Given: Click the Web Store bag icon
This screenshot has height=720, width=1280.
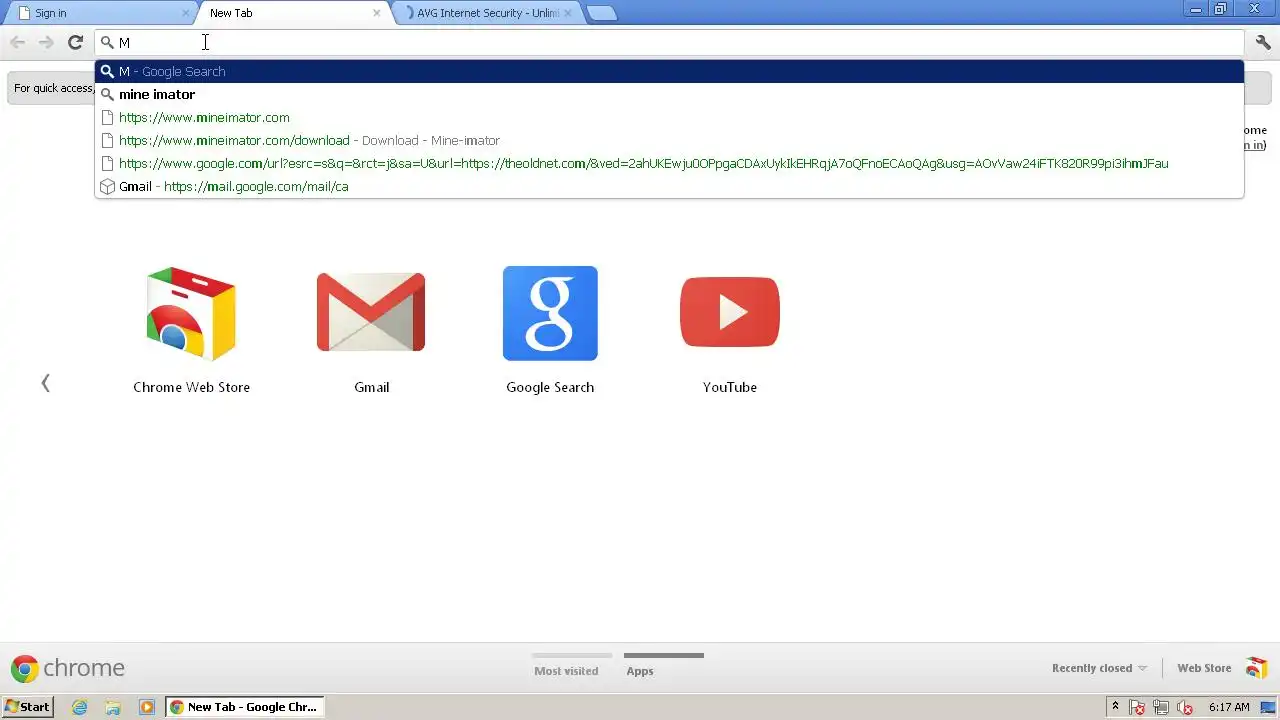Looking at the screenshot, I should point(1257,668).
